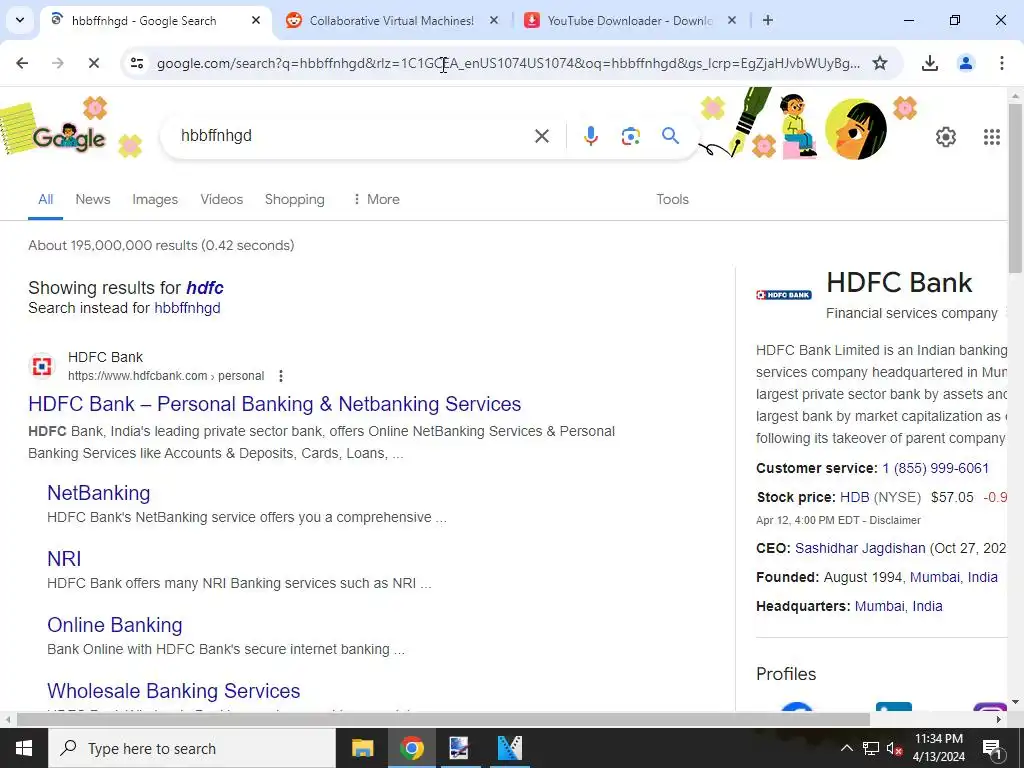Open the NetBanking sitelink
The height and width of the screenshot is (768, 1024).
pyautogui.click(x=99, y=493)
